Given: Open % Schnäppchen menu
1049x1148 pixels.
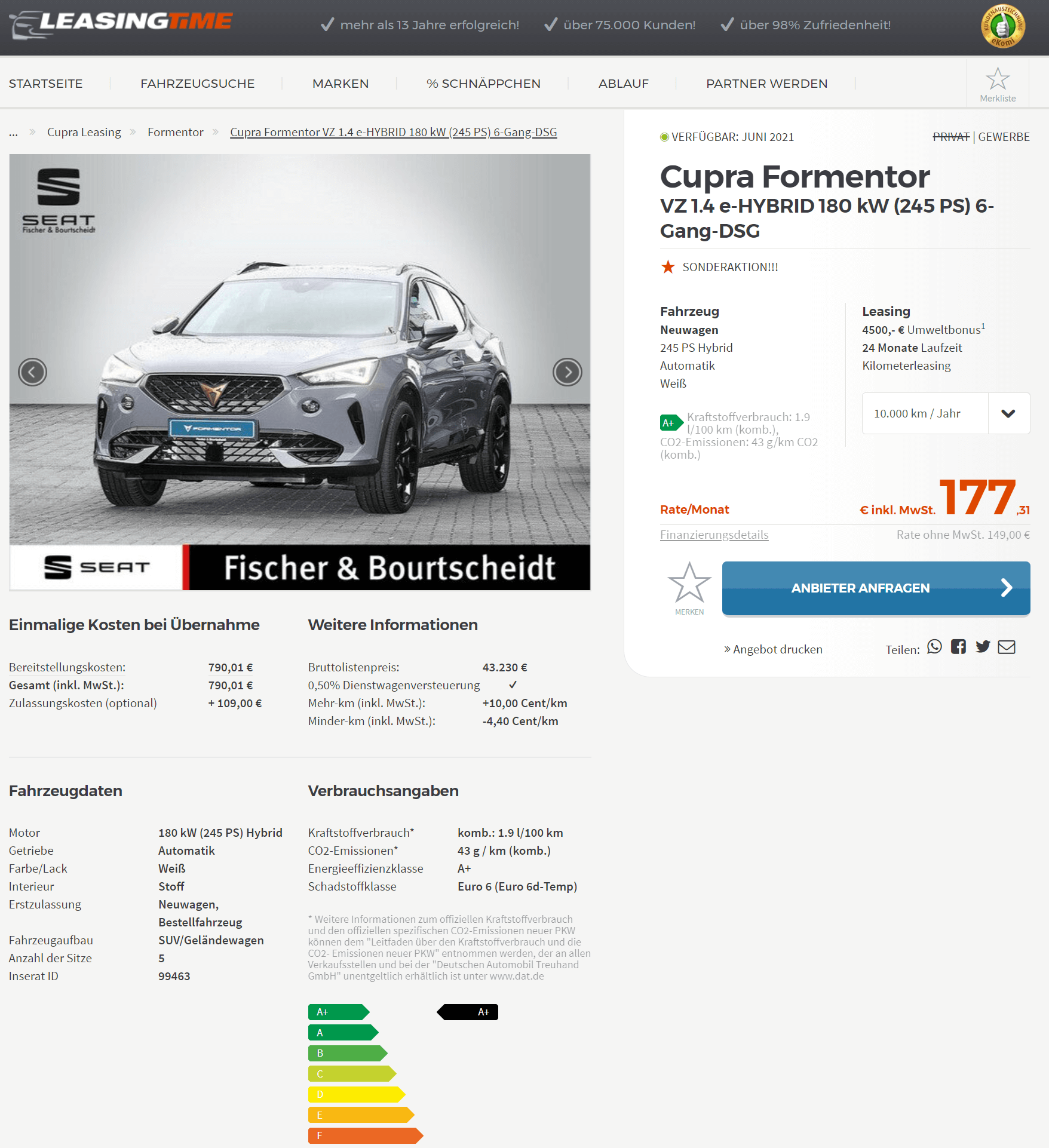Looking at the screenshot, I should (483, 84).
